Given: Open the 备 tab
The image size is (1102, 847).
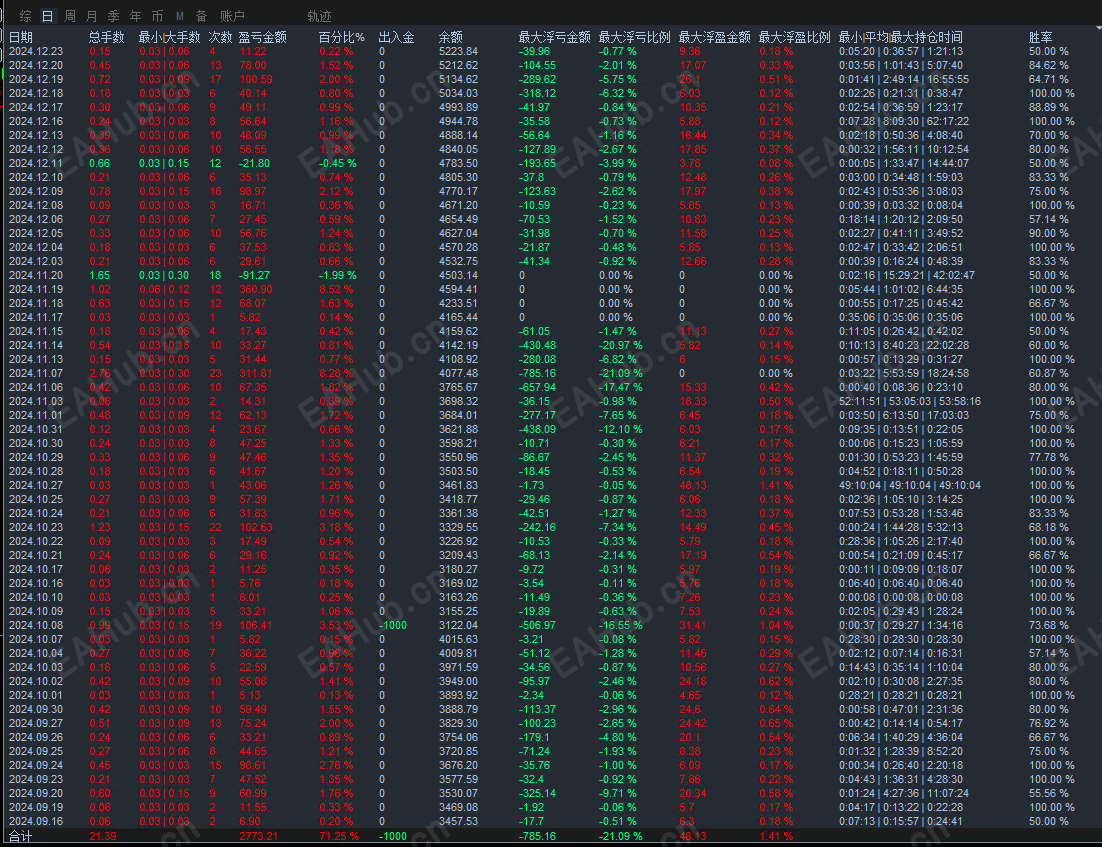Looking at the screenshot, I should [201, 15].
